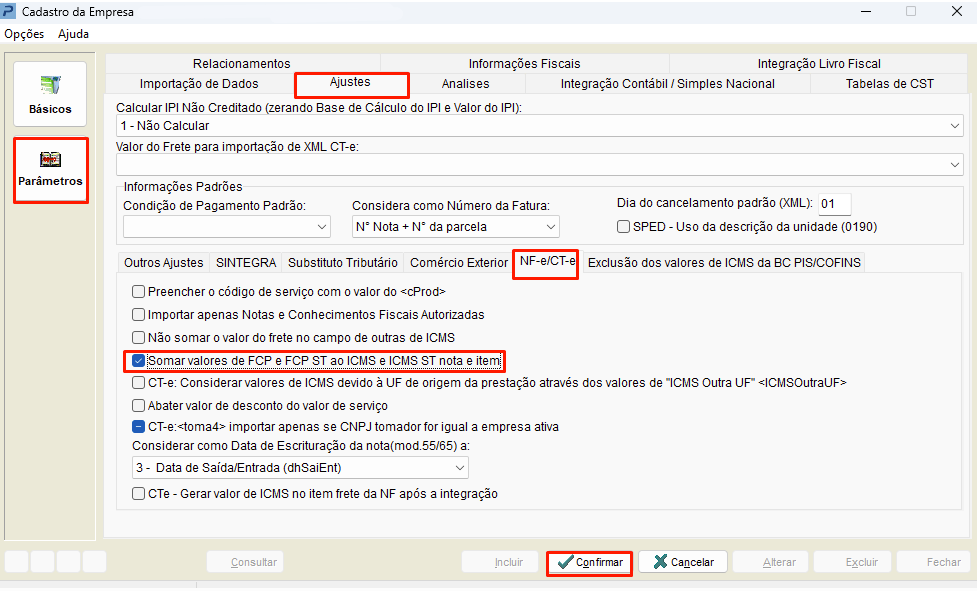Viewport: 977px width, 591px height.
Task: Toggle CT-e toma4 importar CNPJ tomador checkbox
Action: point(138,427)
